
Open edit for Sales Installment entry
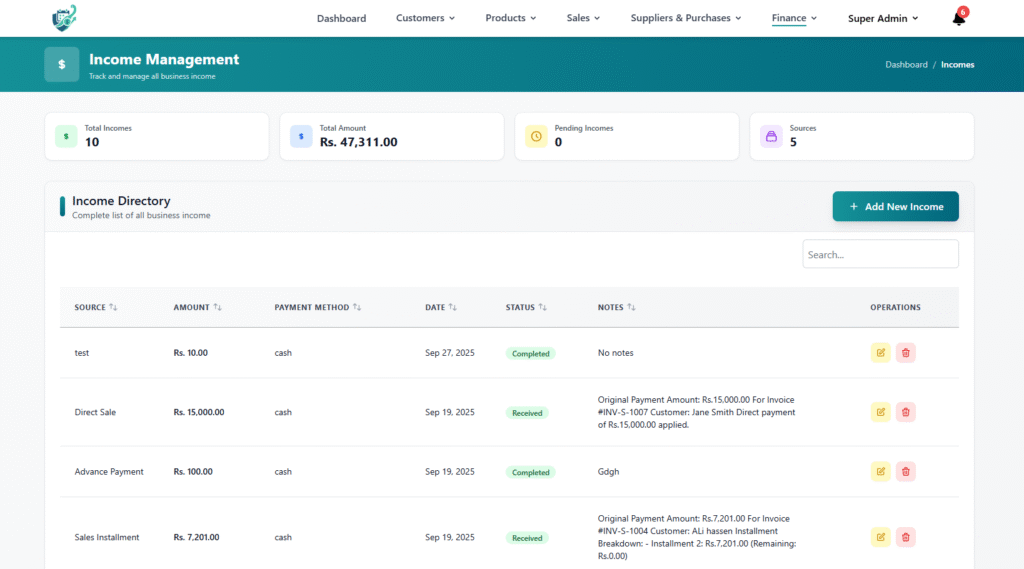pos(880,537)
